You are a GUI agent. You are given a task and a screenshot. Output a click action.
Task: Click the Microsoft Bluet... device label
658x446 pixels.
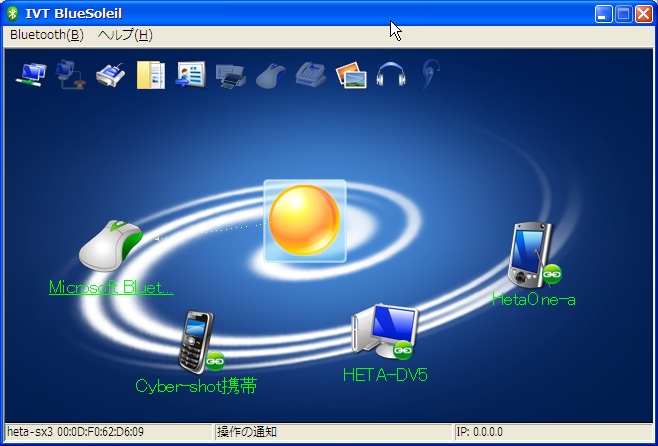click(x=111, y=287)
